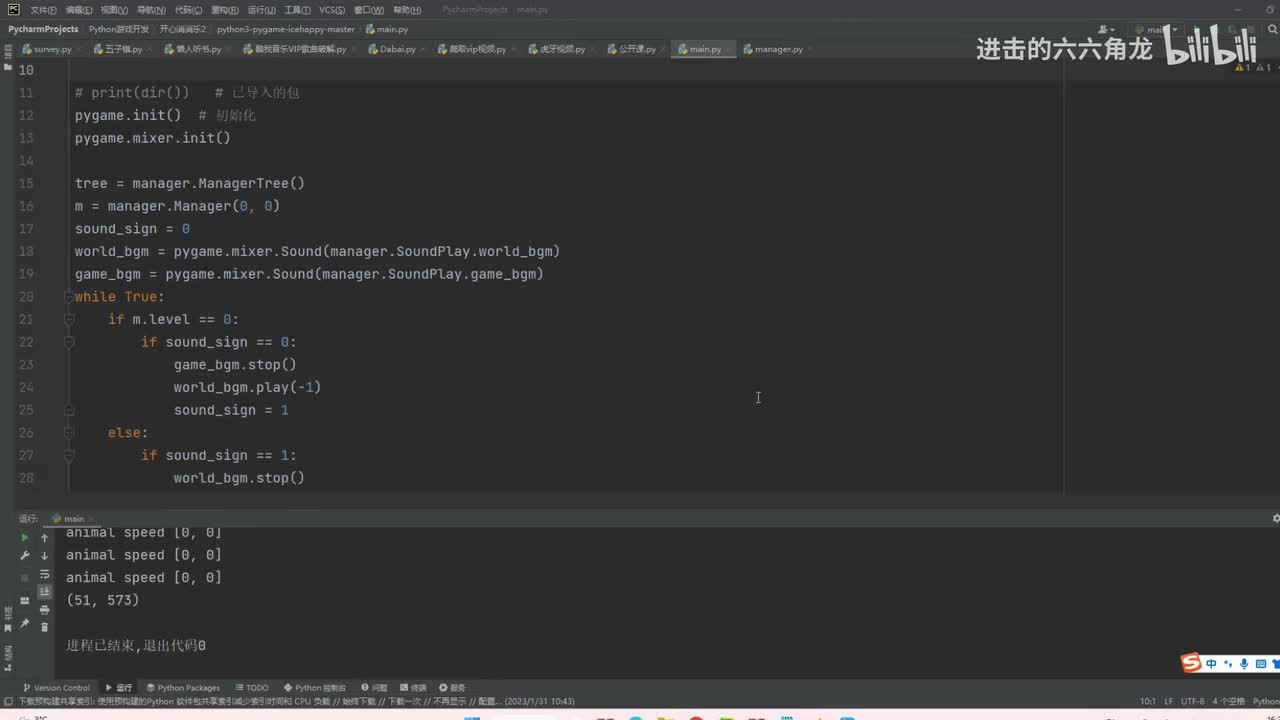Open the 运行(U) menu
This screenshot has height=720, width=1280.
(x=261, y=10)
